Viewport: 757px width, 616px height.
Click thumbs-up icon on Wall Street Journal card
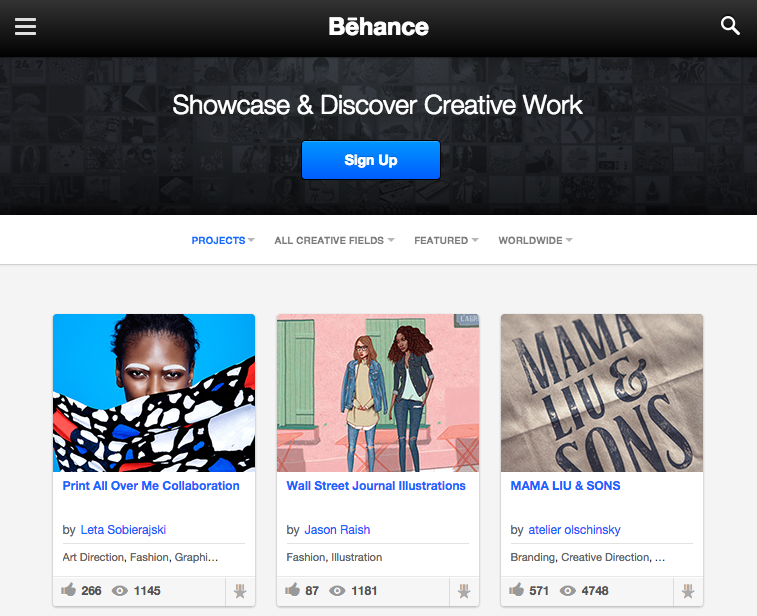(293, 589)
